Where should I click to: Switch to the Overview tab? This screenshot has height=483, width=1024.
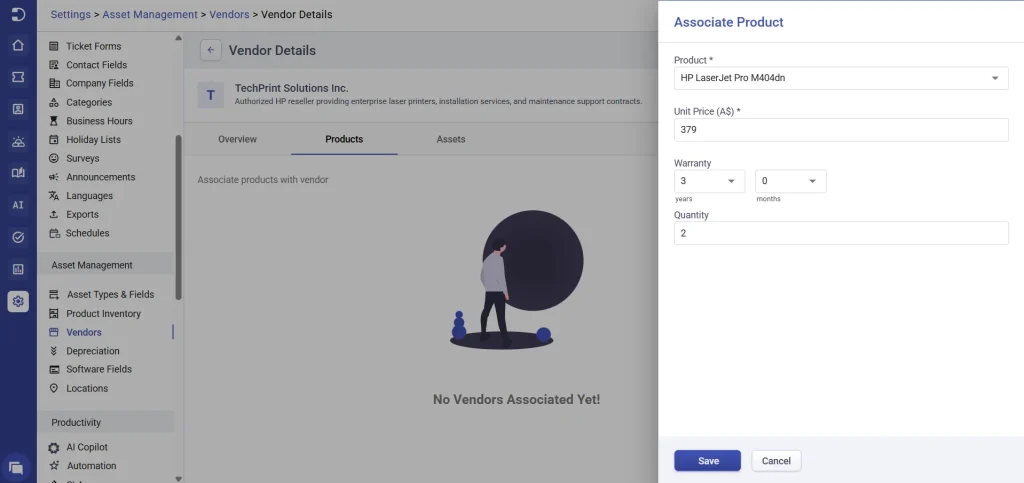pos(237,139)
